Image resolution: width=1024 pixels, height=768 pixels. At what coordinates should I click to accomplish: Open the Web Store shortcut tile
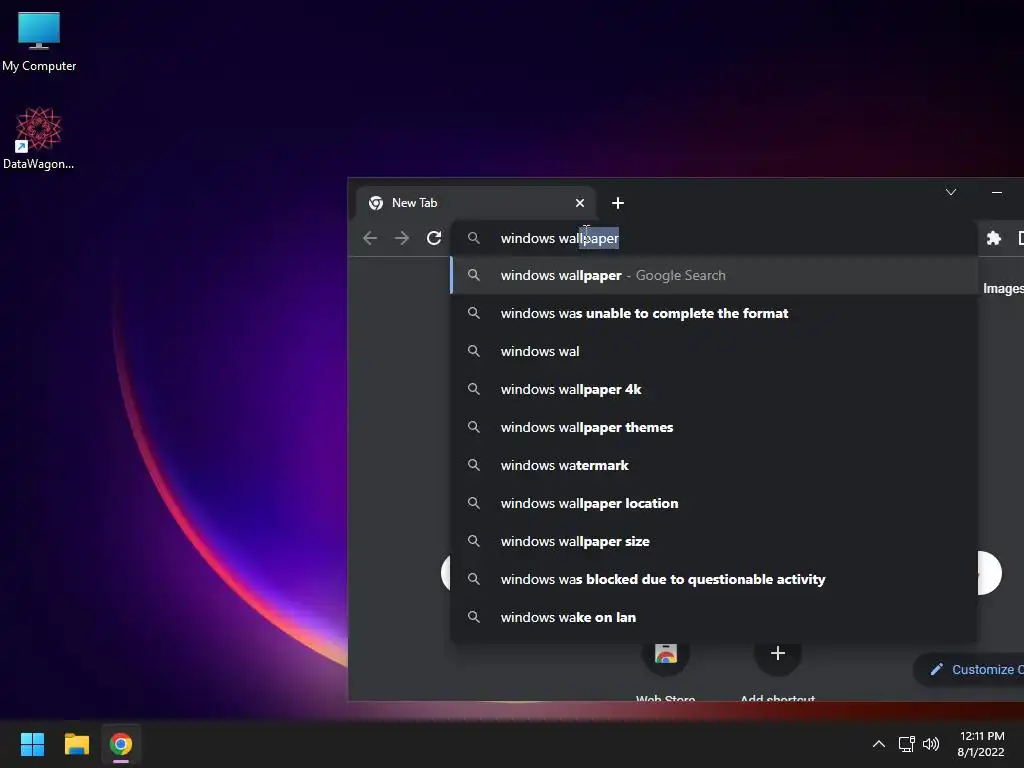[665, 671]
